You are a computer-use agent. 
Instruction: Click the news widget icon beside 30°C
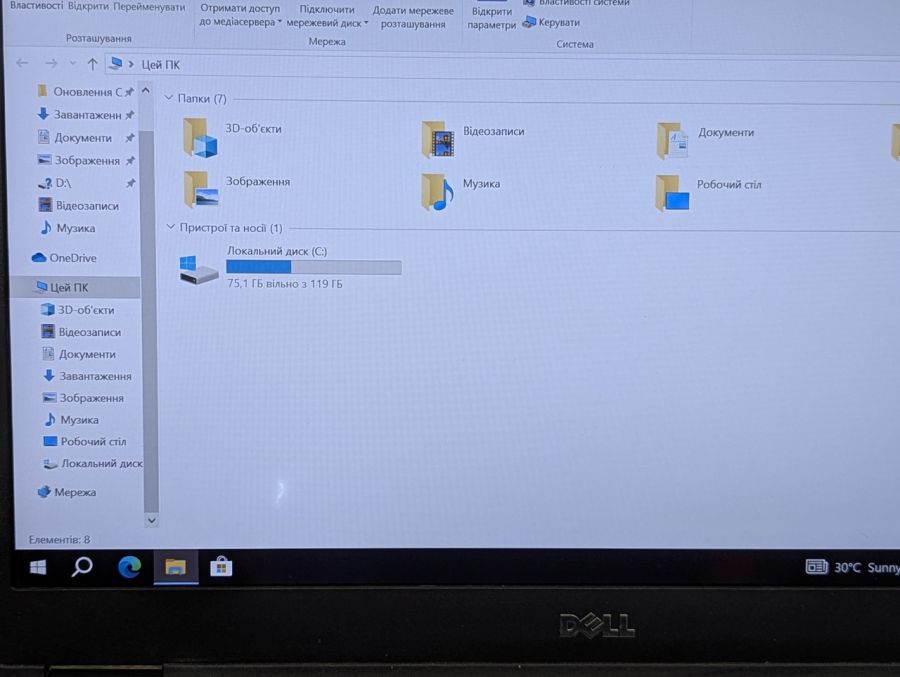816,567
